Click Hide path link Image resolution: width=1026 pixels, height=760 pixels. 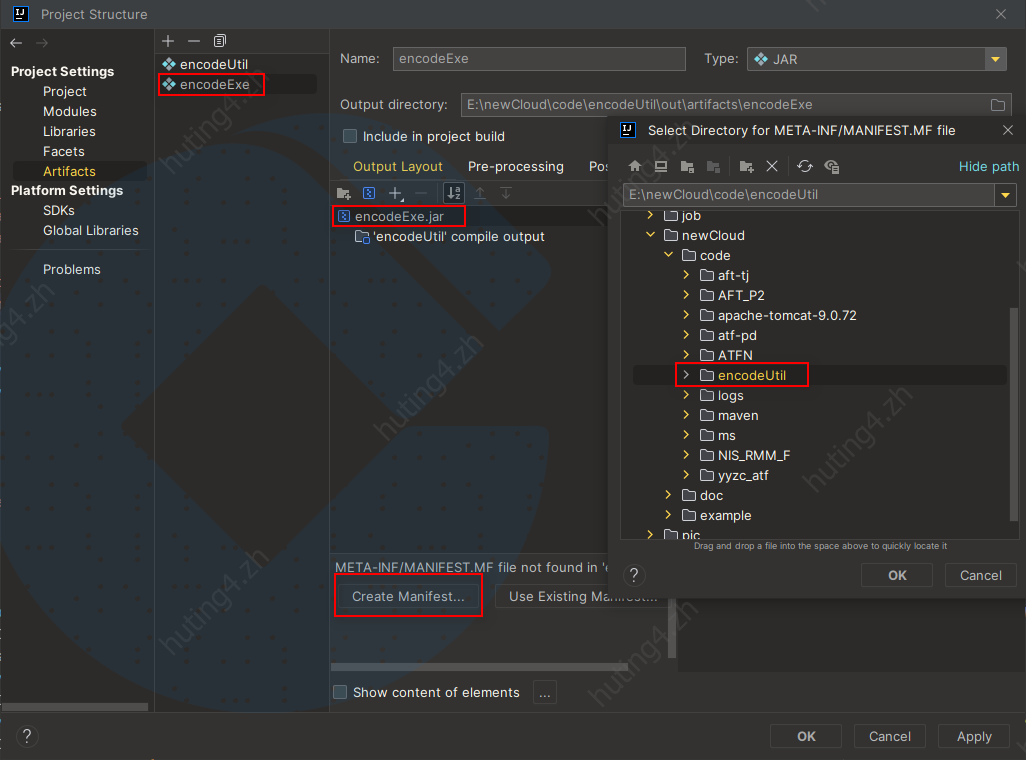[989, 166]
